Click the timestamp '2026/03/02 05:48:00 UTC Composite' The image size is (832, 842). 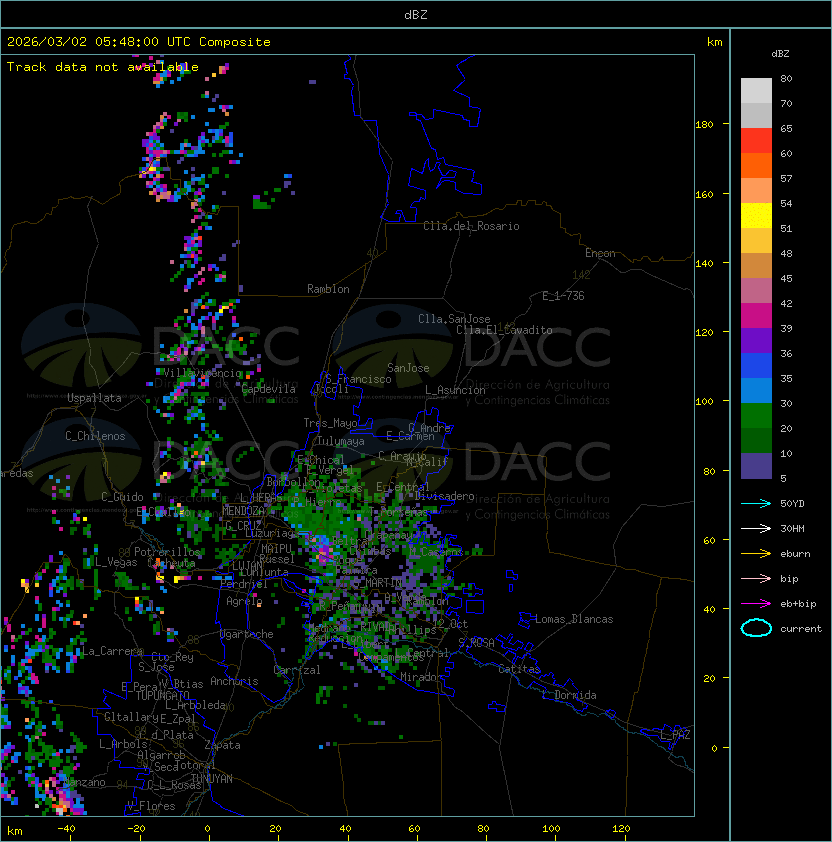pyautogui.click(x=139, y=42)
